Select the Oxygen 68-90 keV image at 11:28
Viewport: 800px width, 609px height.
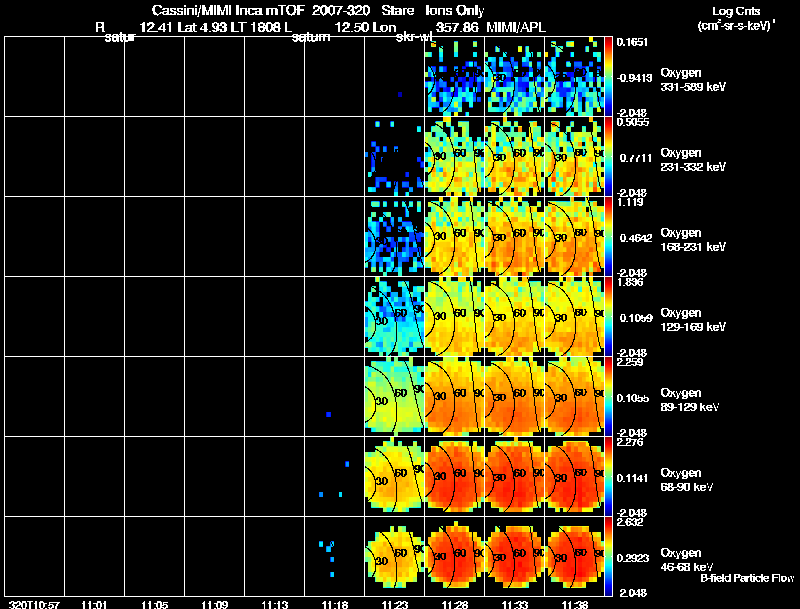pyautogui.click(x=454, y=476)
